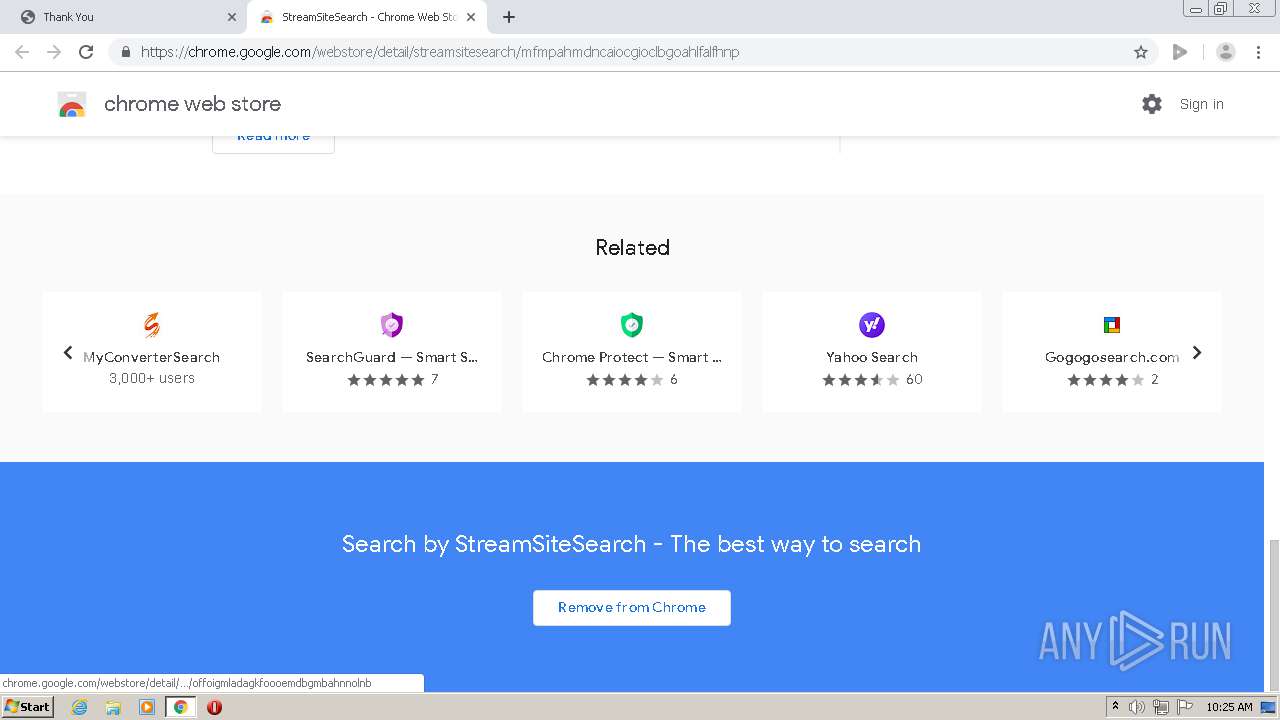The height and width of the screenshot is (720, 1280).
Task: Bookmark this page with the star icon
Action: pos(1141,52)
